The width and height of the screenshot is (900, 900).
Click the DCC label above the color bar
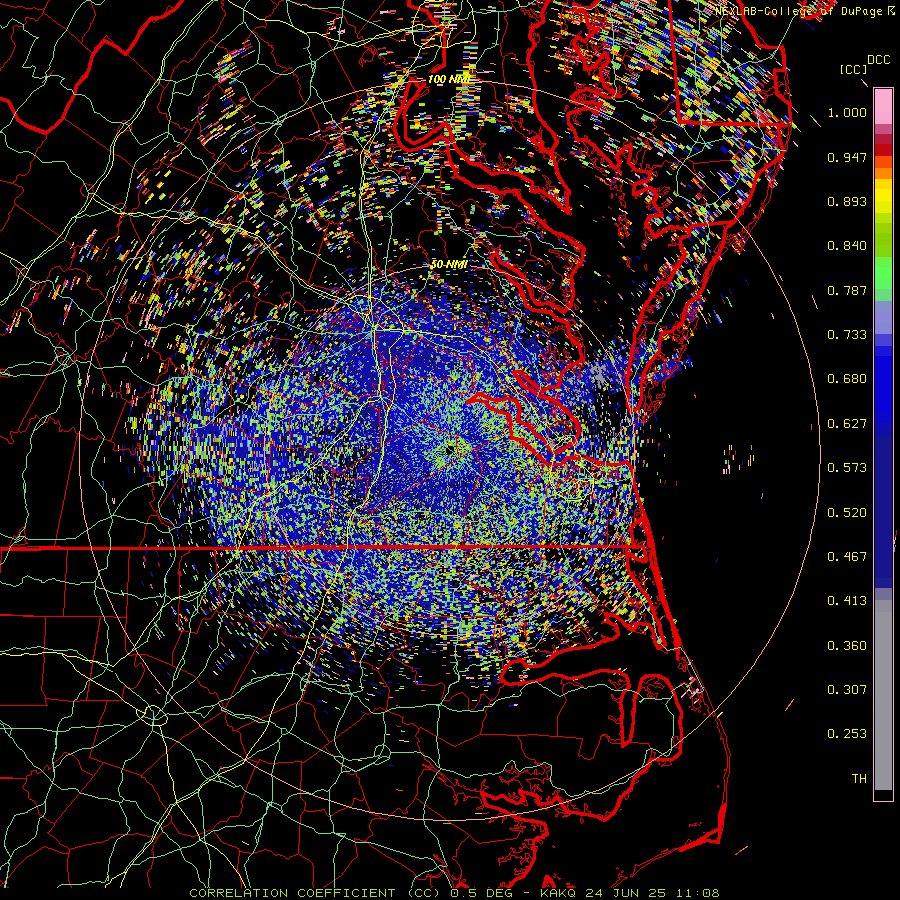(878, 60)
